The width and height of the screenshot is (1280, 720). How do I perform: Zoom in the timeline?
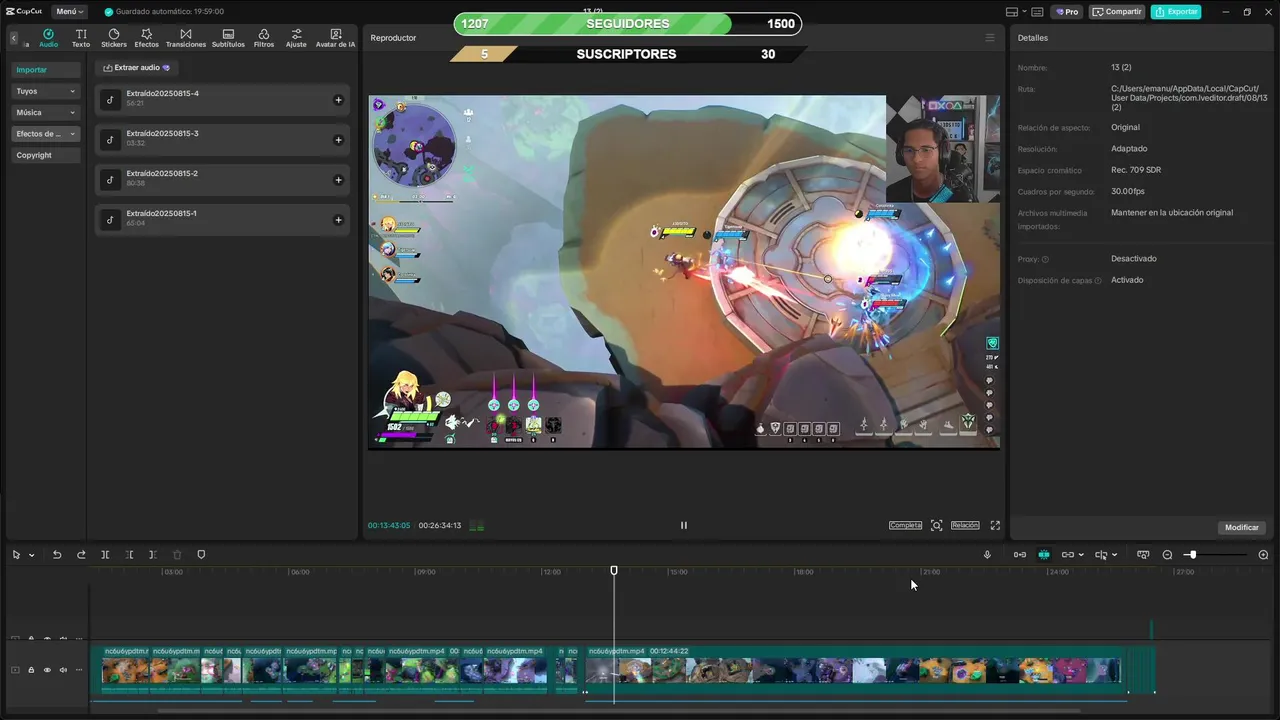tap(1263, 555)
